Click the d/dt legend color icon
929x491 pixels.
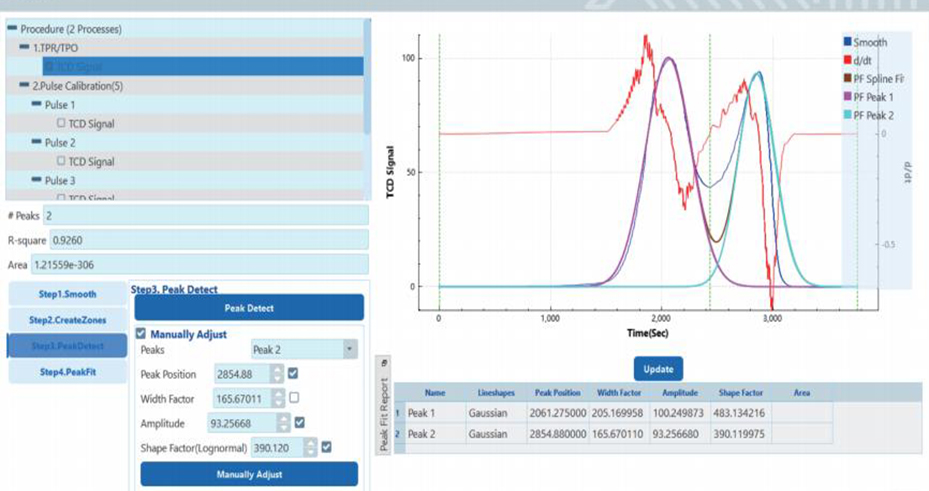pyautogui.click(x=848, y=60)
